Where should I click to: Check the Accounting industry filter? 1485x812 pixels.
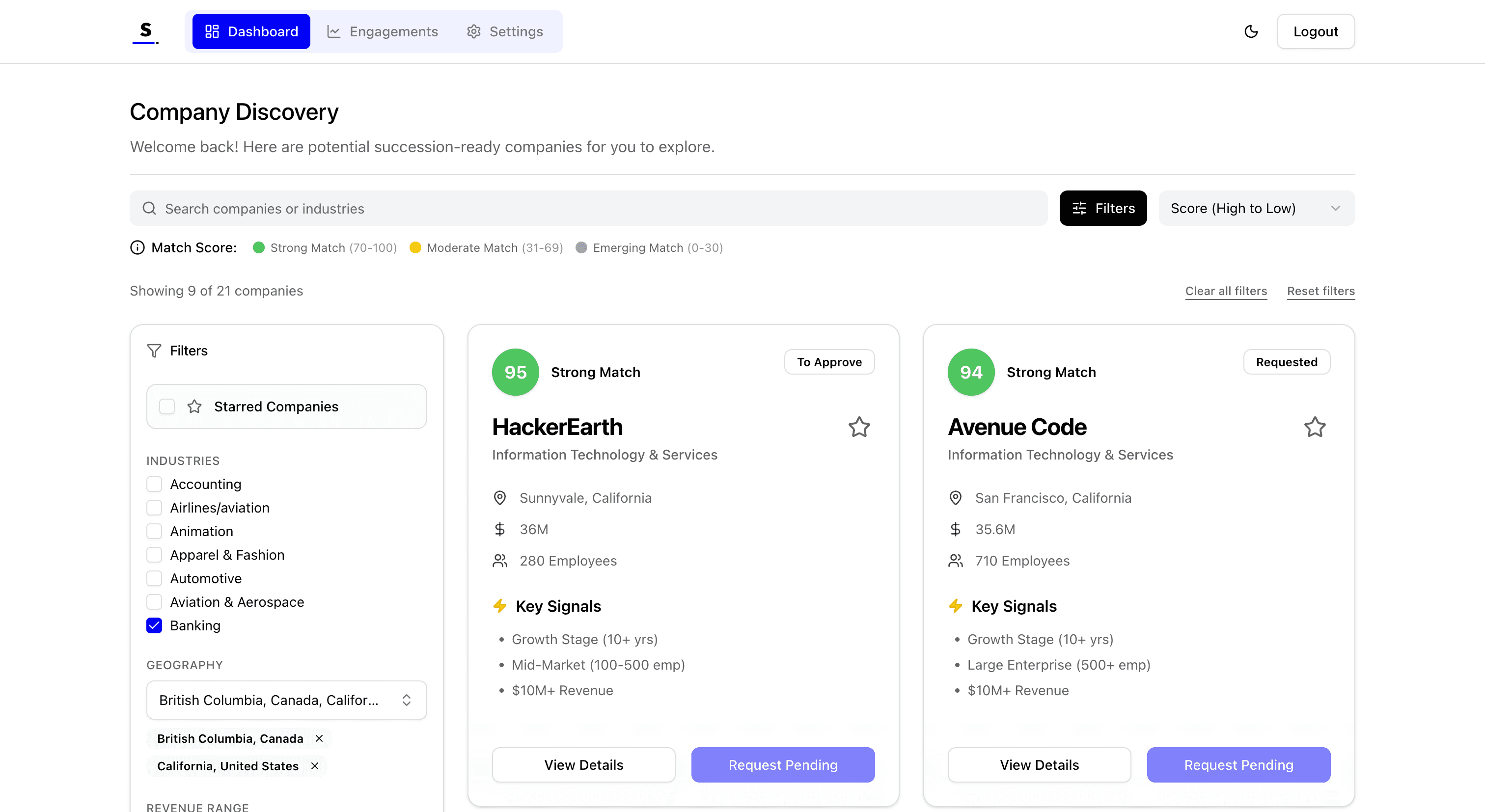[x=154, y=484]
